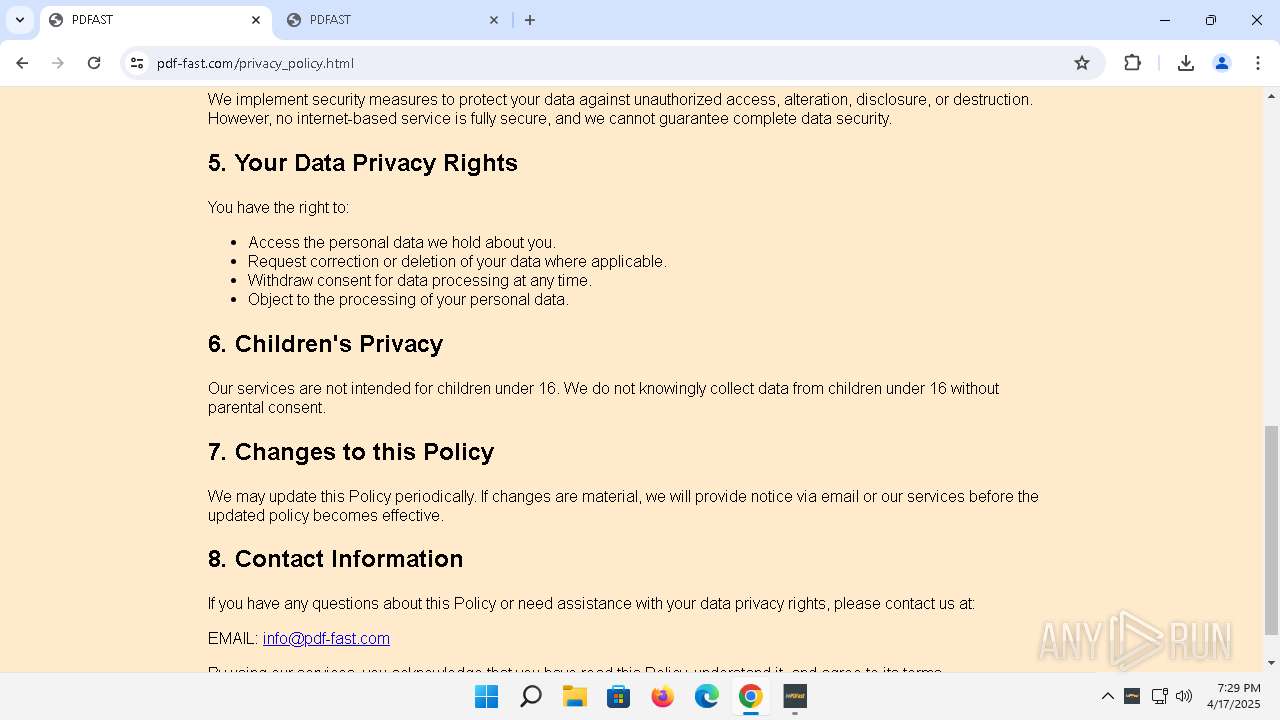
Task: Click heading '8. Contact Information'
Action: (335, 559)
